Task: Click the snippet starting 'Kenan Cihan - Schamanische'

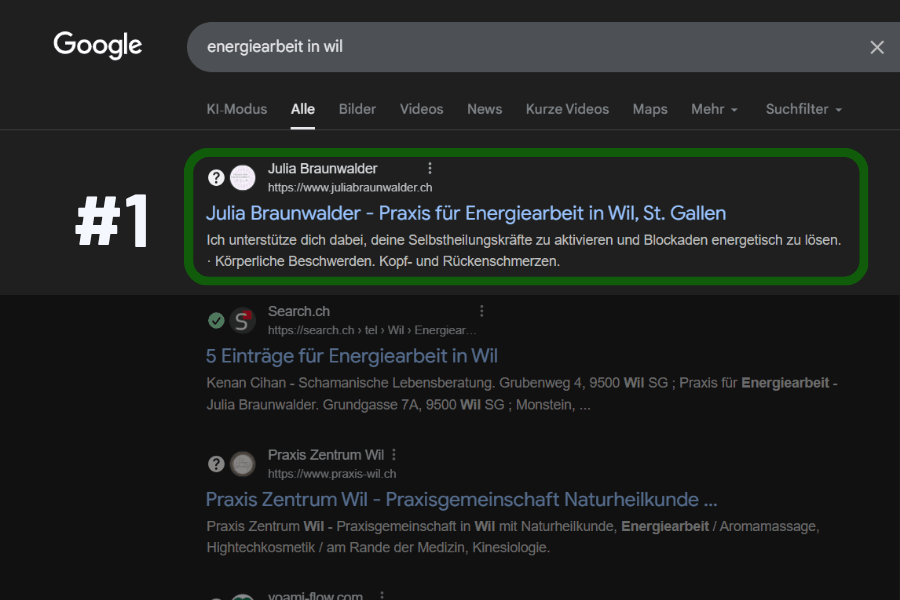Action: [x=522, y=394]
